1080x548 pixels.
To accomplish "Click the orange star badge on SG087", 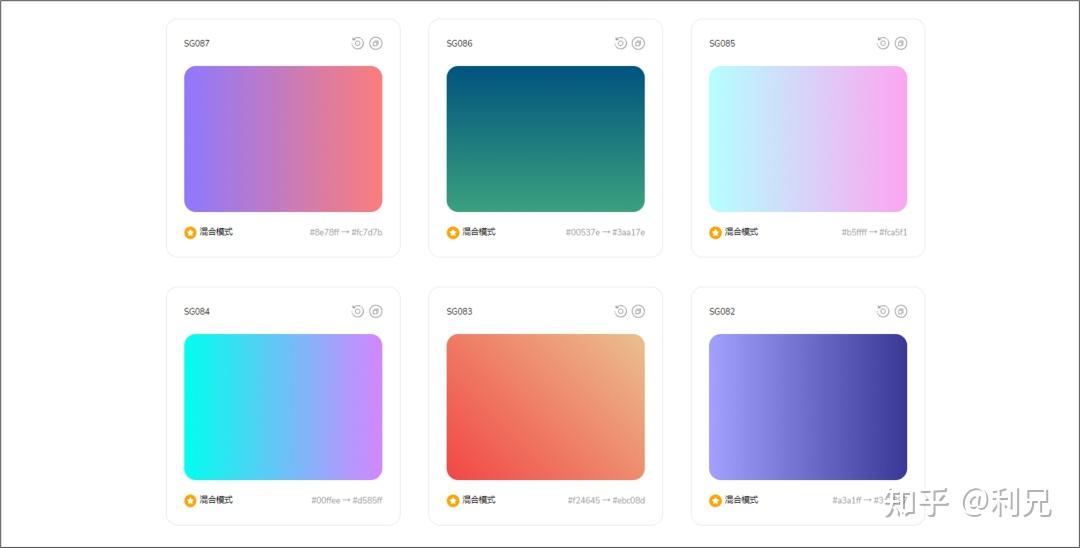I will (190, 232).
